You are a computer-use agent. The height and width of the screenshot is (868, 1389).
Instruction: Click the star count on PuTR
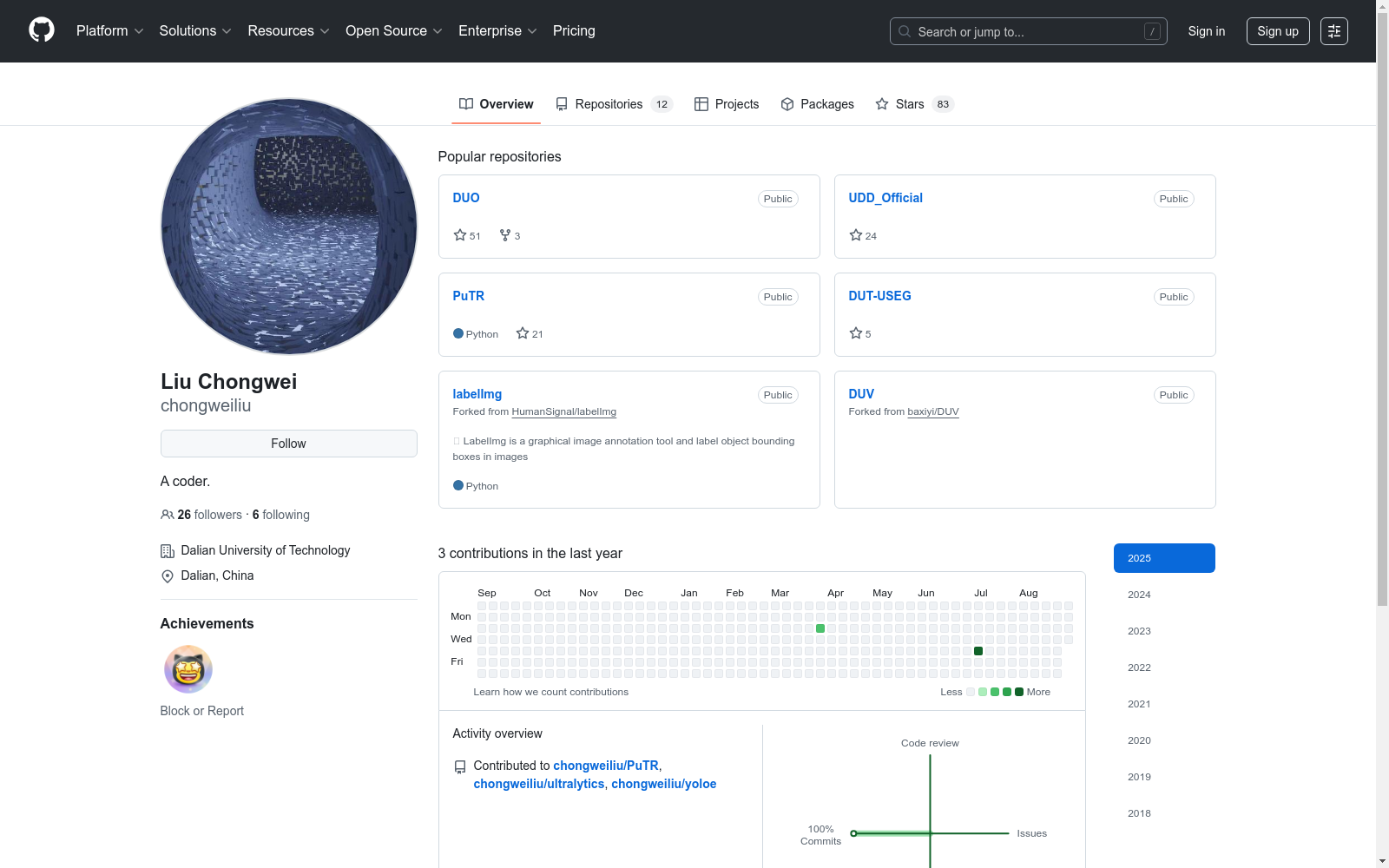click(530, 333)
